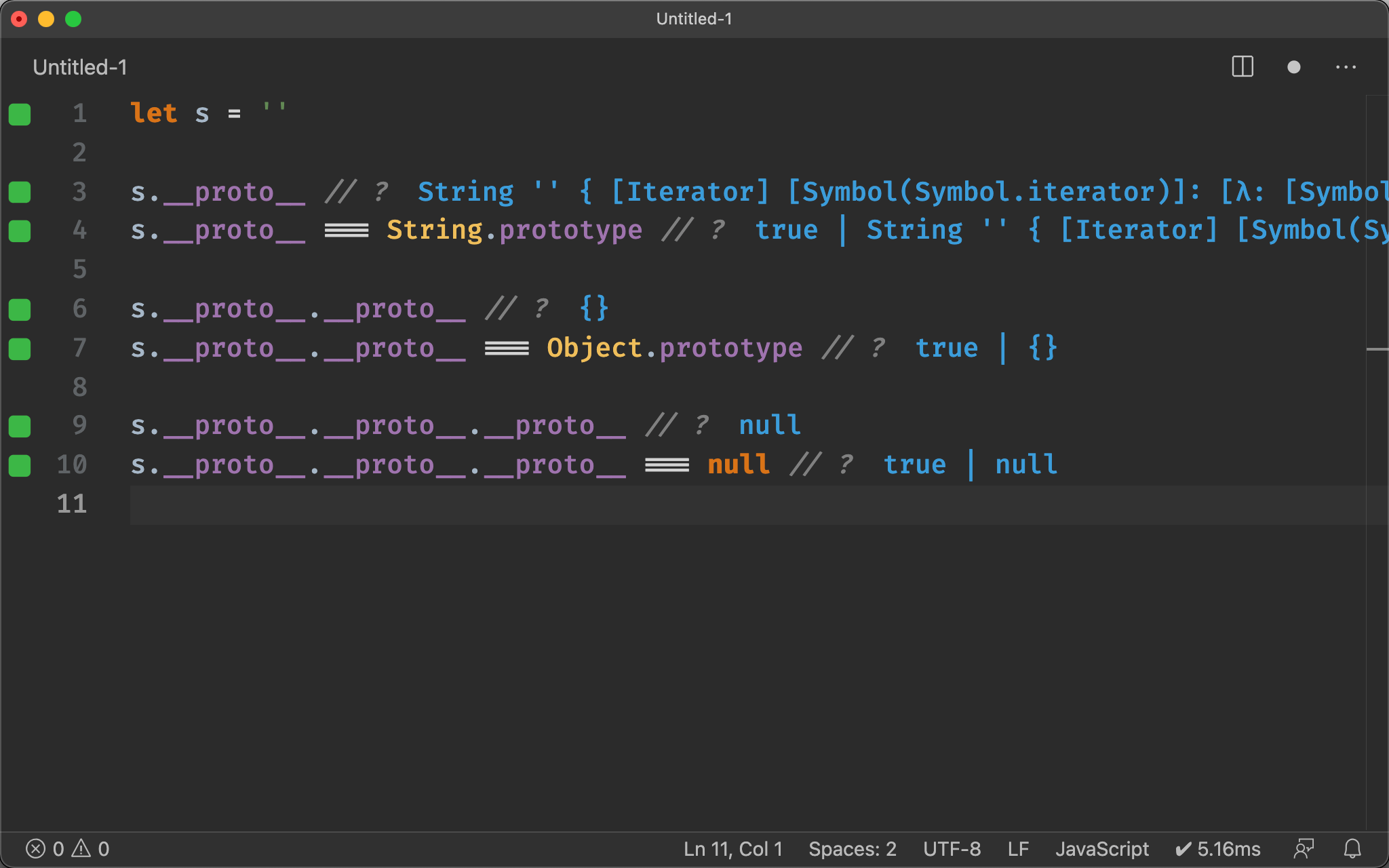
Task: Click LF end of line selector
Action: coord(1018,848)
